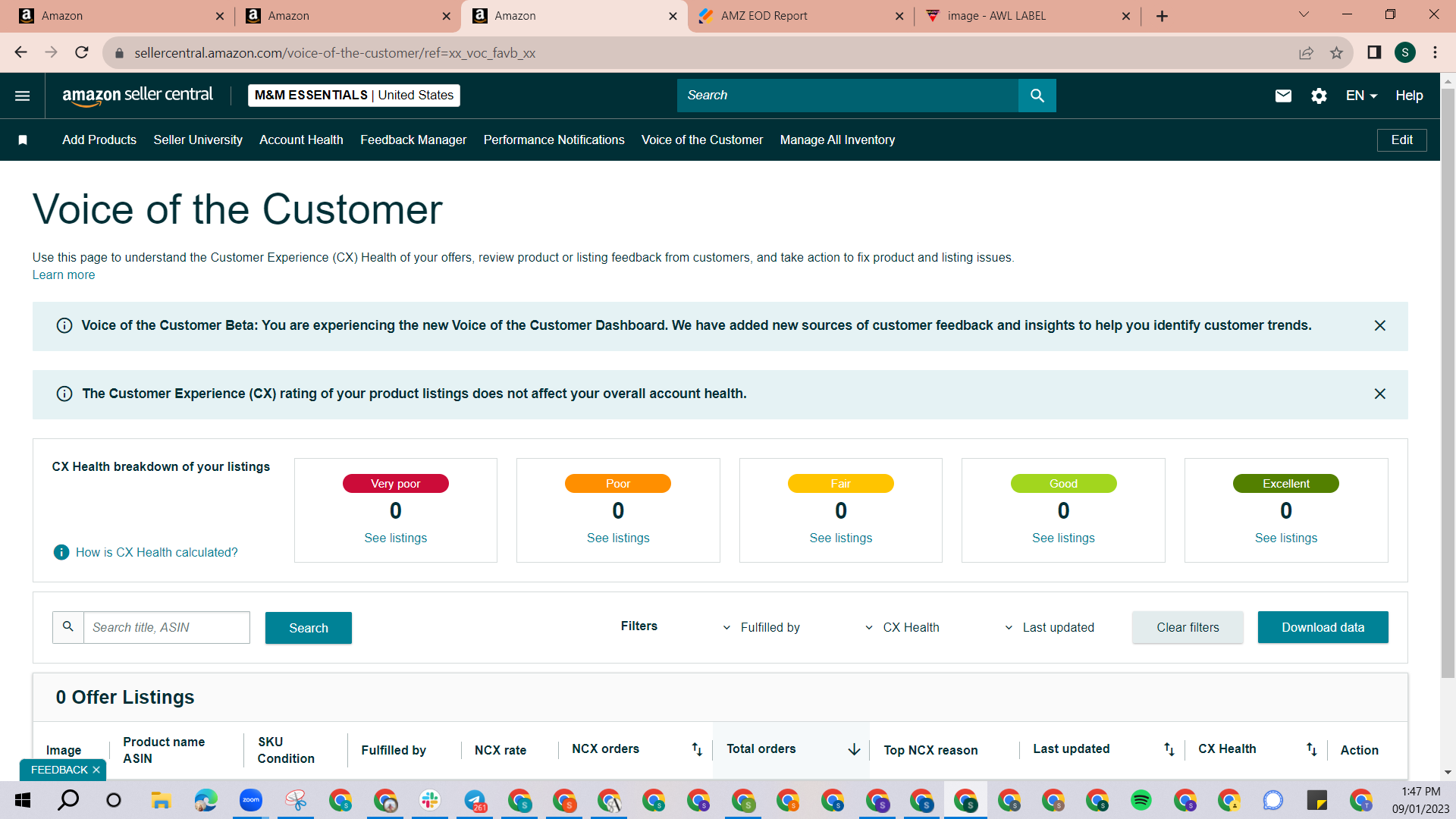Open Seller University menu item
The width and height of the screenshot is (1456, 819).
point(198,140)
